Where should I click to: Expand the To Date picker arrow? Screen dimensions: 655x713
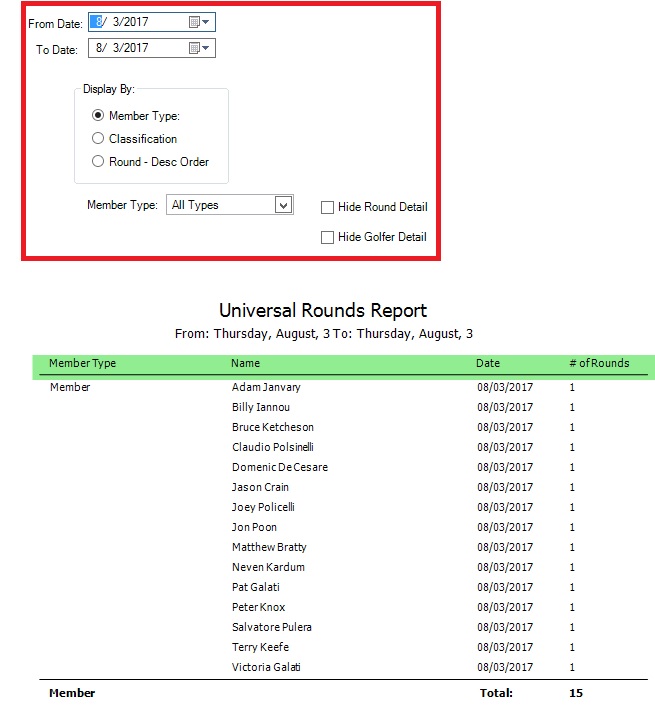point(206,47)
